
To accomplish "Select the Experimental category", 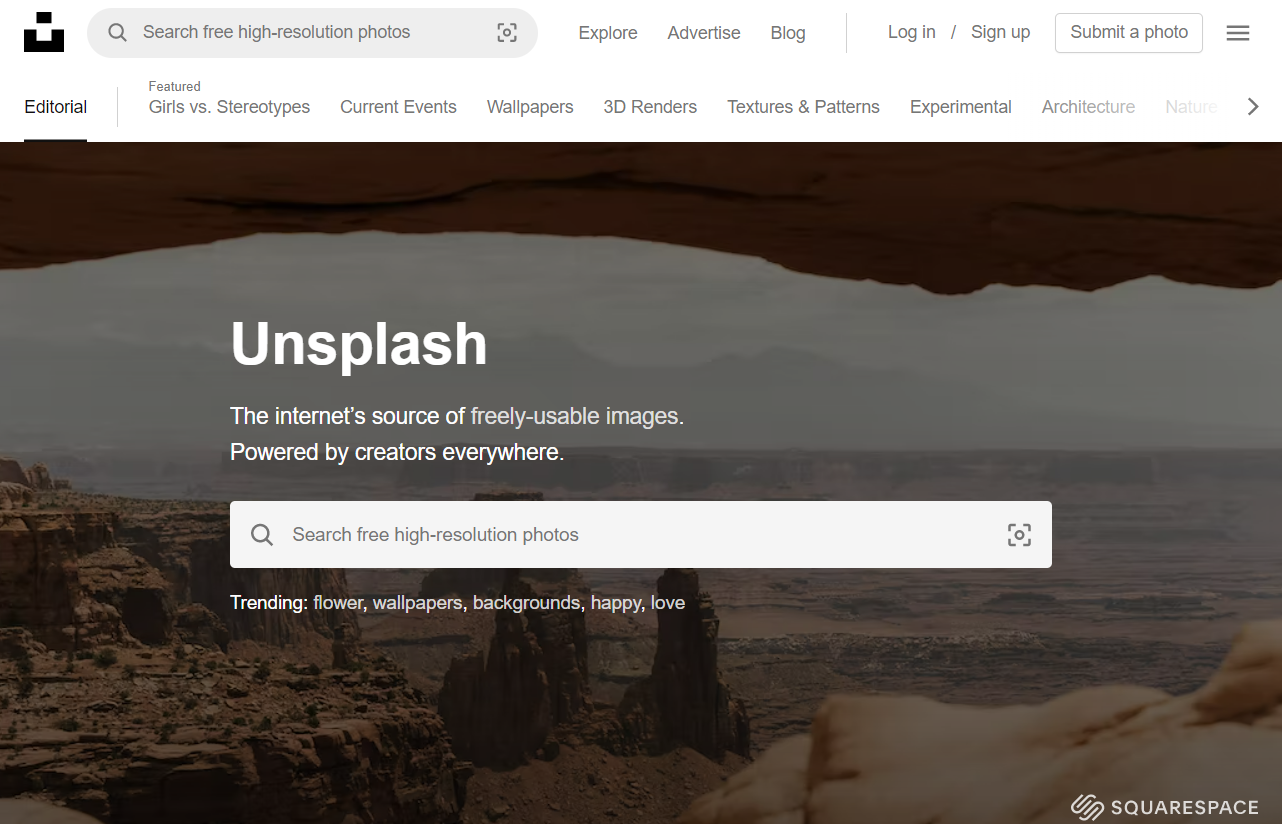I will click(x=961, y=107).
